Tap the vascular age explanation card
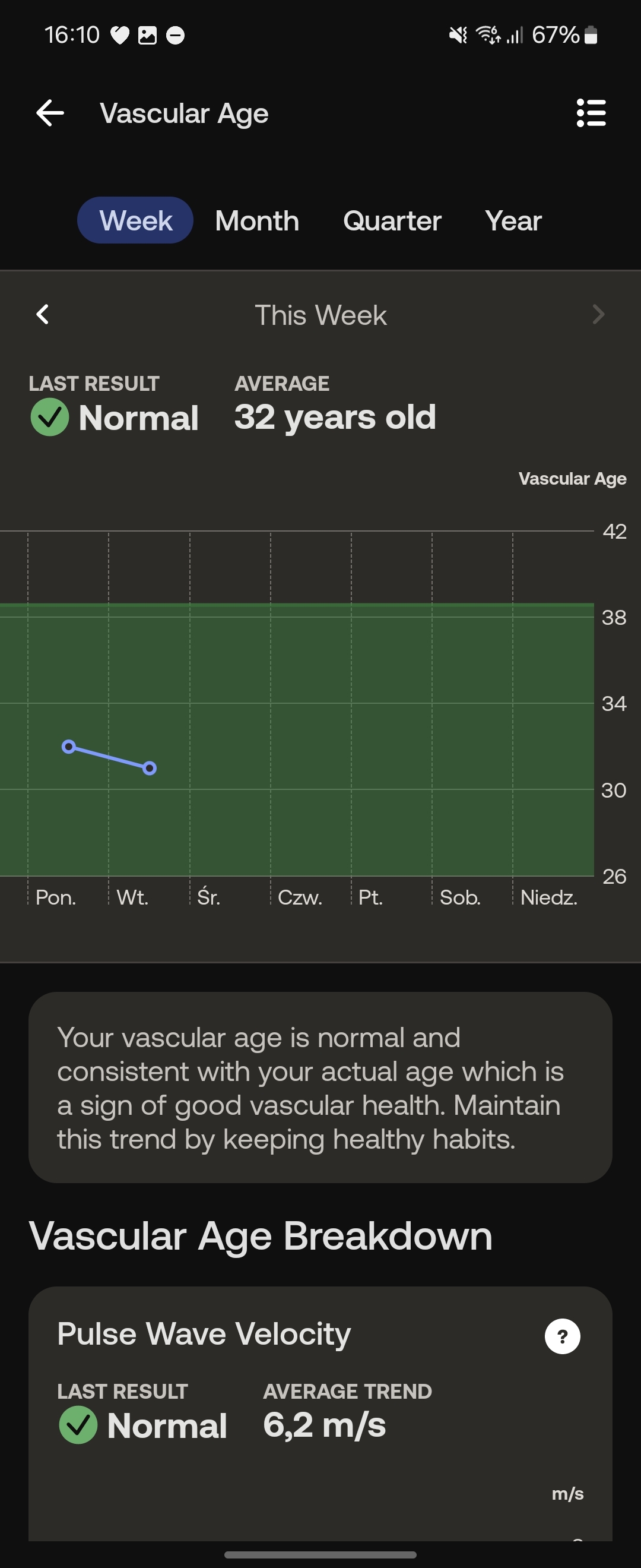 coord(320,1088)
